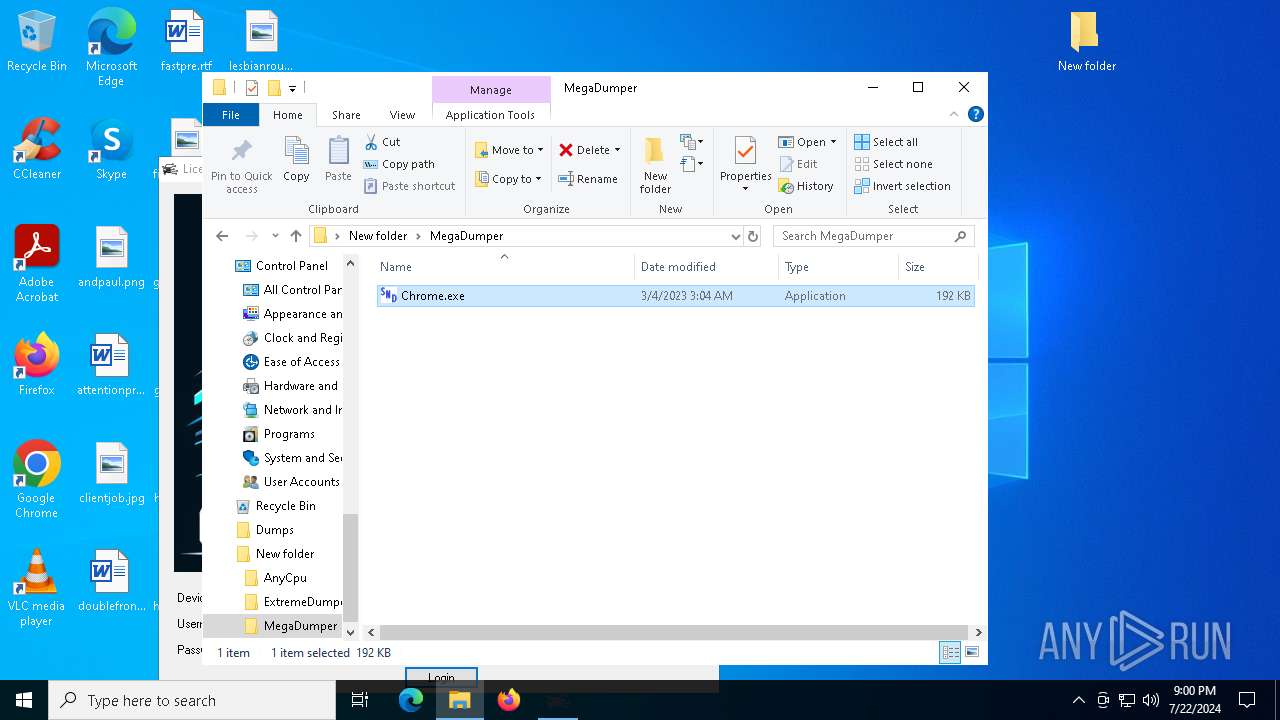The width and height of the screenshot is (1280, 720).
Task: Sort by Name column header
Action: pos(505,267)
